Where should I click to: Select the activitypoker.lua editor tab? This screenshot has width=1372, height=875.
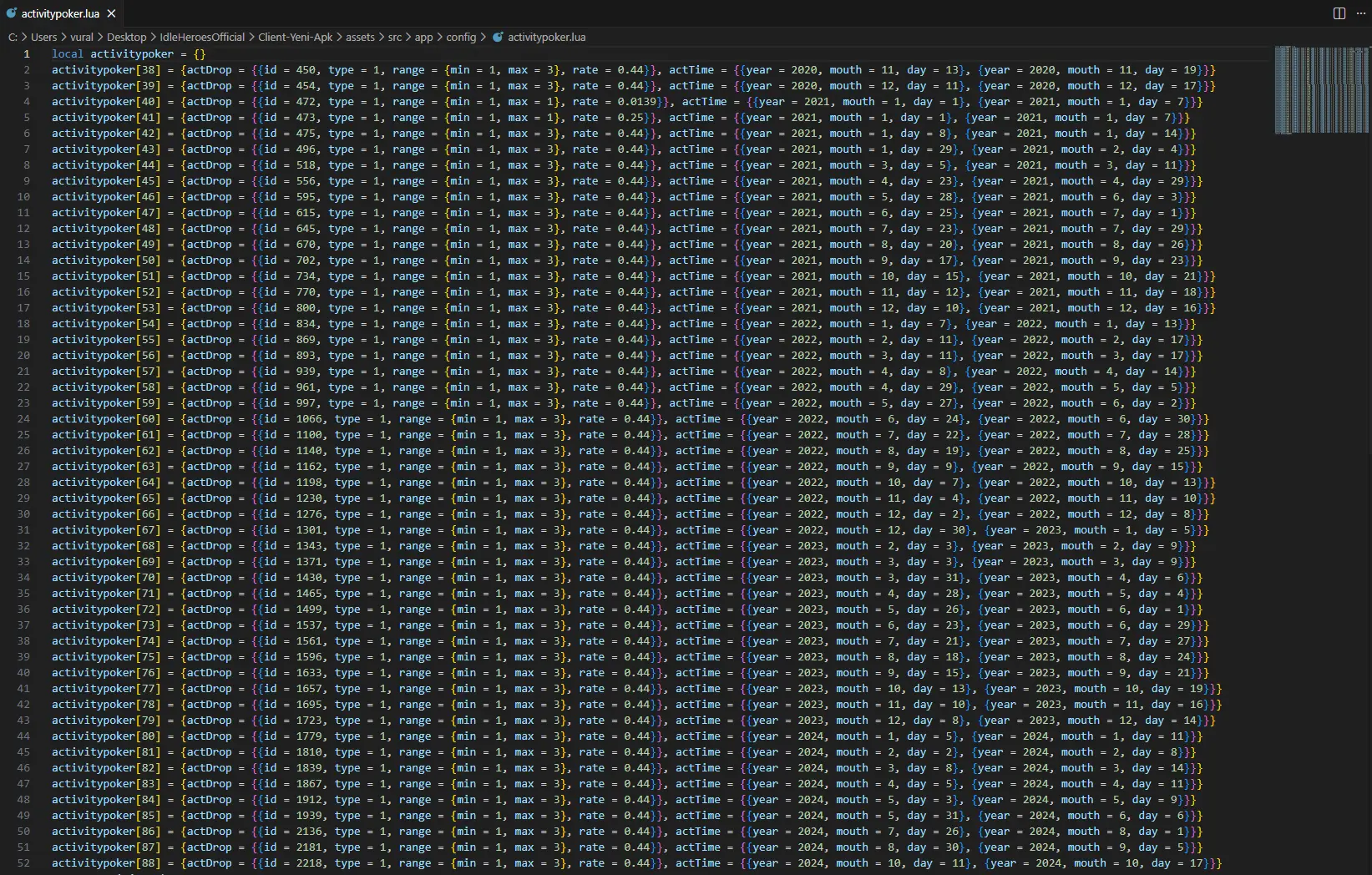pyautogui.click(x=61, y=13)
